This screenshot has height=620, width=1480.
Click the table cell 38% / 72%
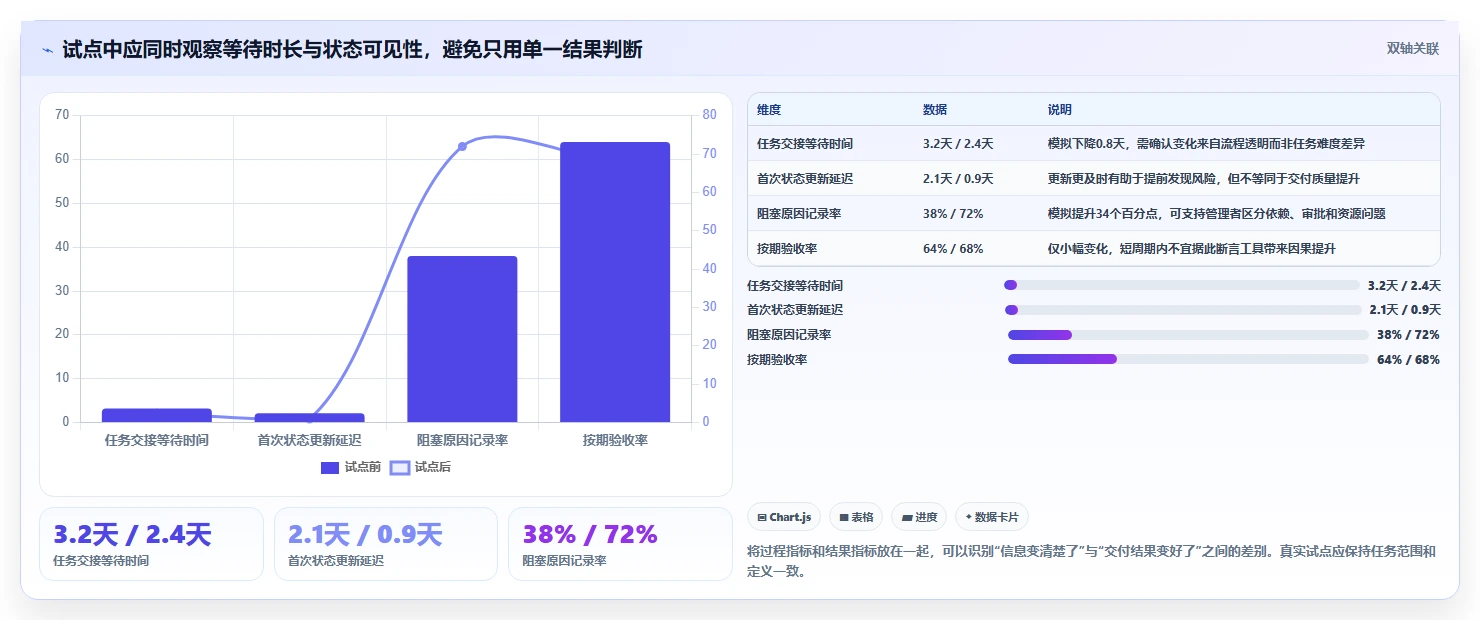953,214
